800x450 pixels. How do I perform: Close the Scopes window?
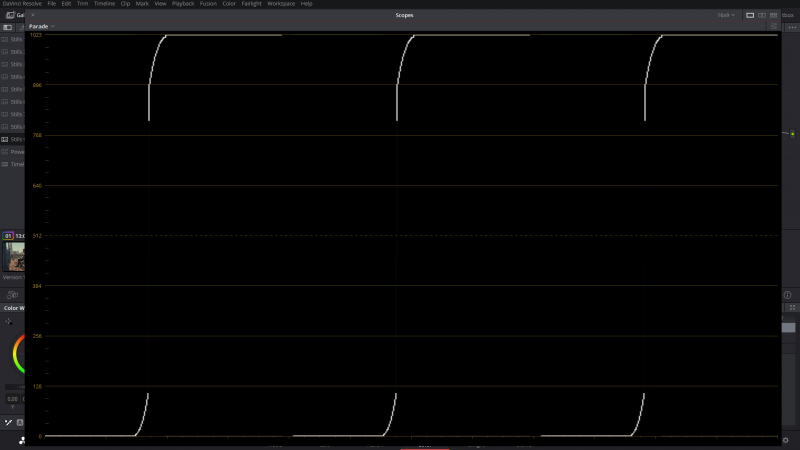click(x=32, y=15)
